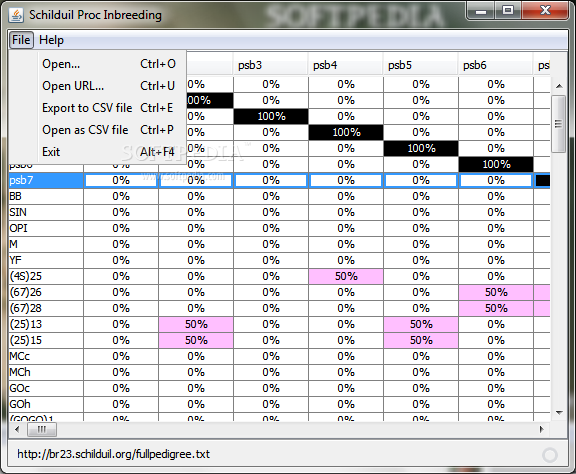Select the (25)13 row label
Viewport: 576px width, 474px height.
[46, 324]
